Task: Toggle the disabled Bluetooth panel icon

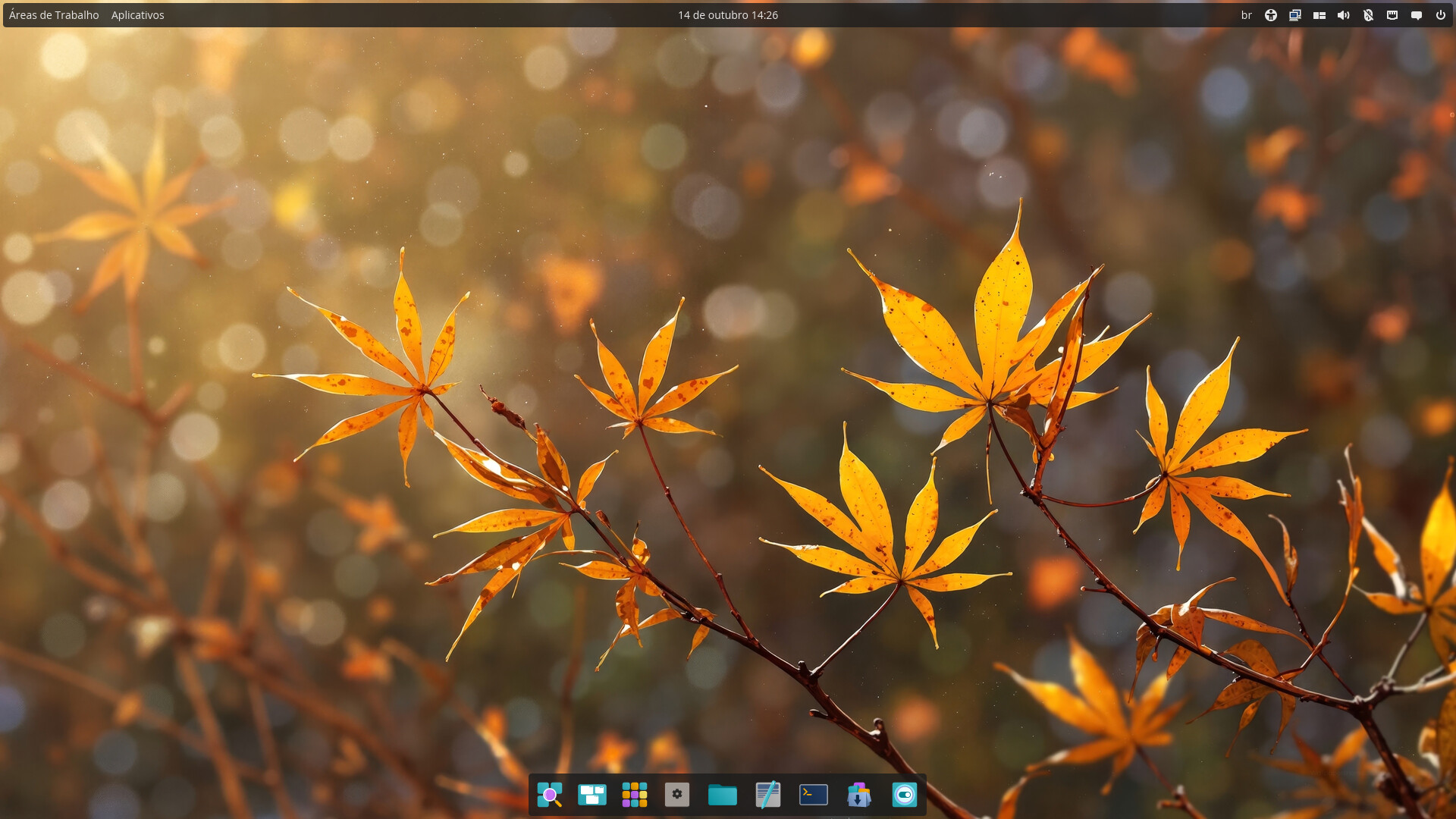Action: coord(1368,15)
